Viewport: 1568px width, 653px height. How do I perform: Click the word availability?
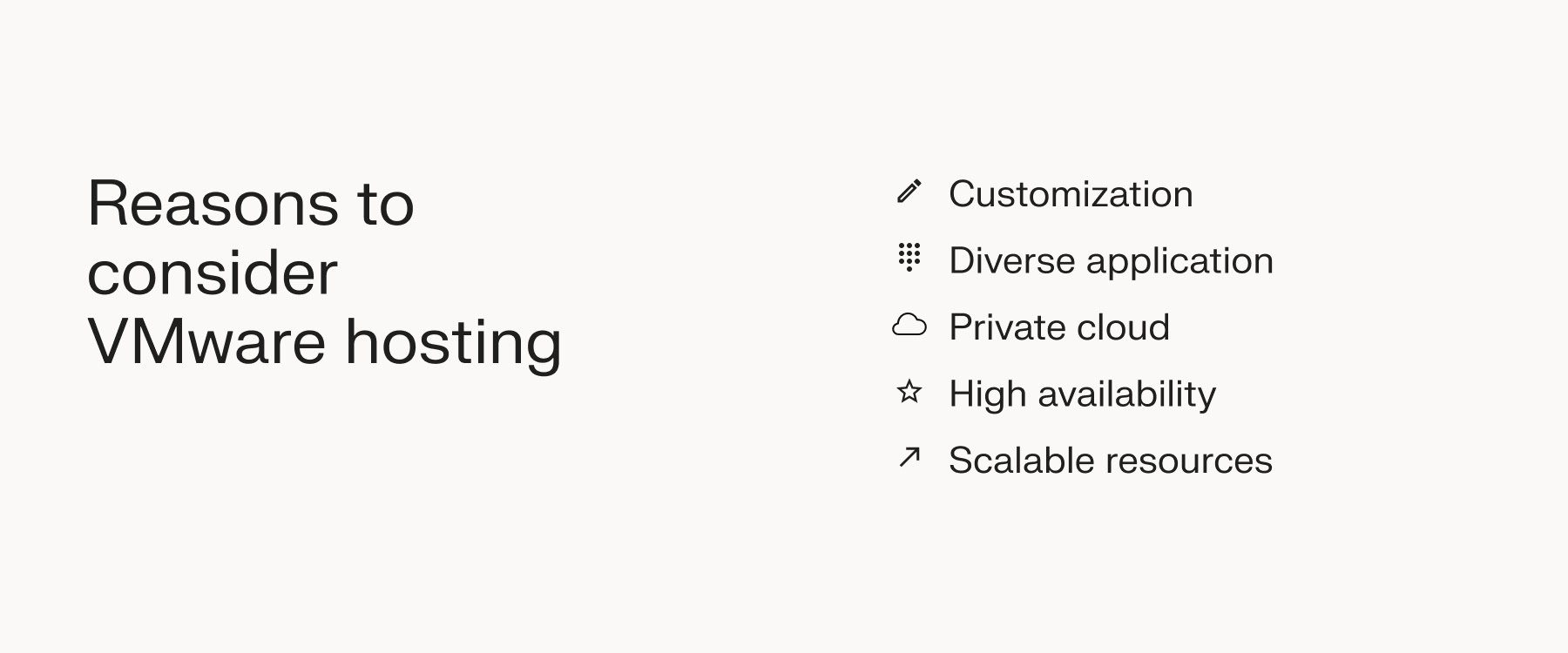[x=1126, y=394]
